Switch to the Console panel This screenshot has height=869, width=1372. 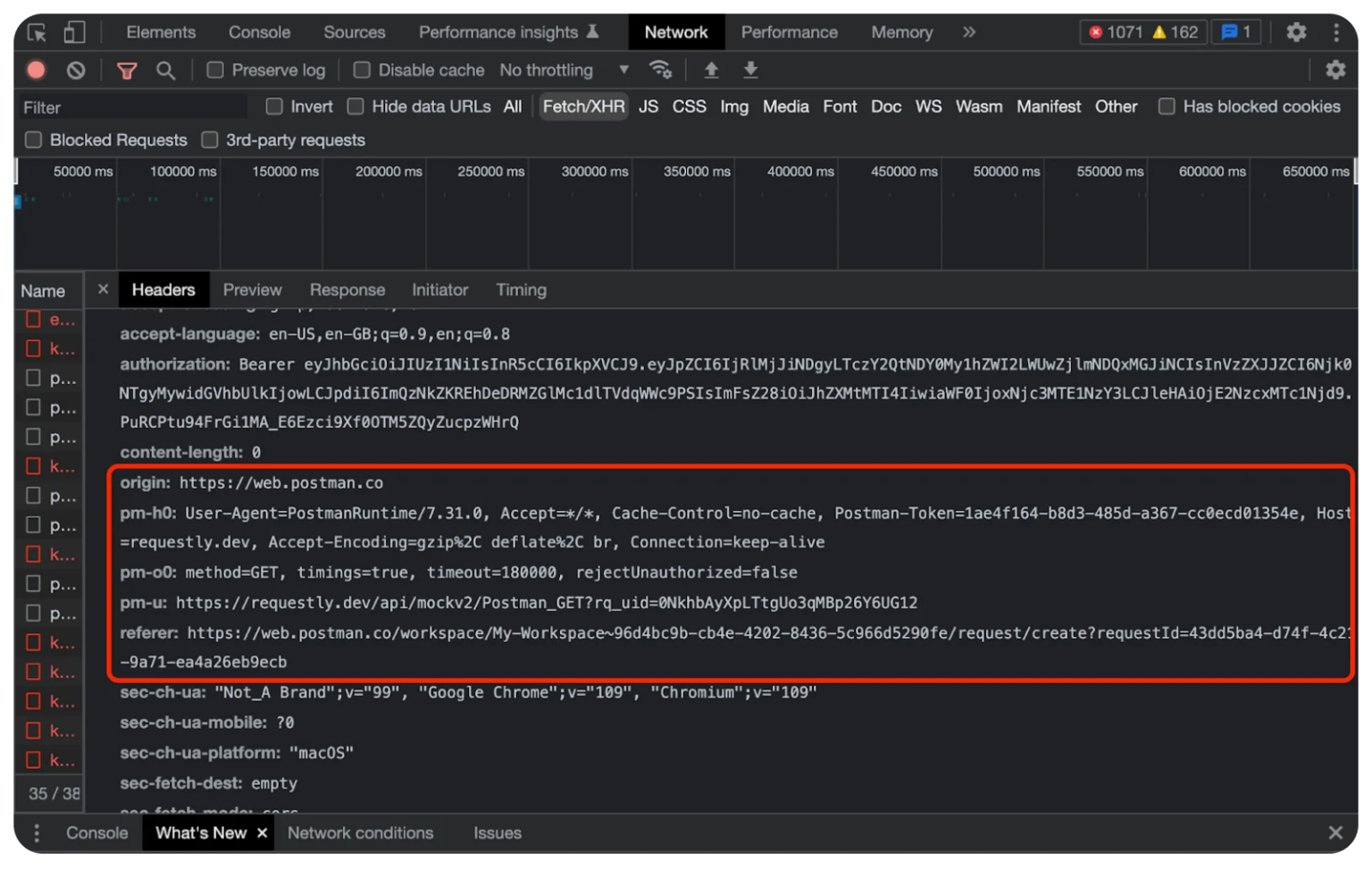(259, 32)
